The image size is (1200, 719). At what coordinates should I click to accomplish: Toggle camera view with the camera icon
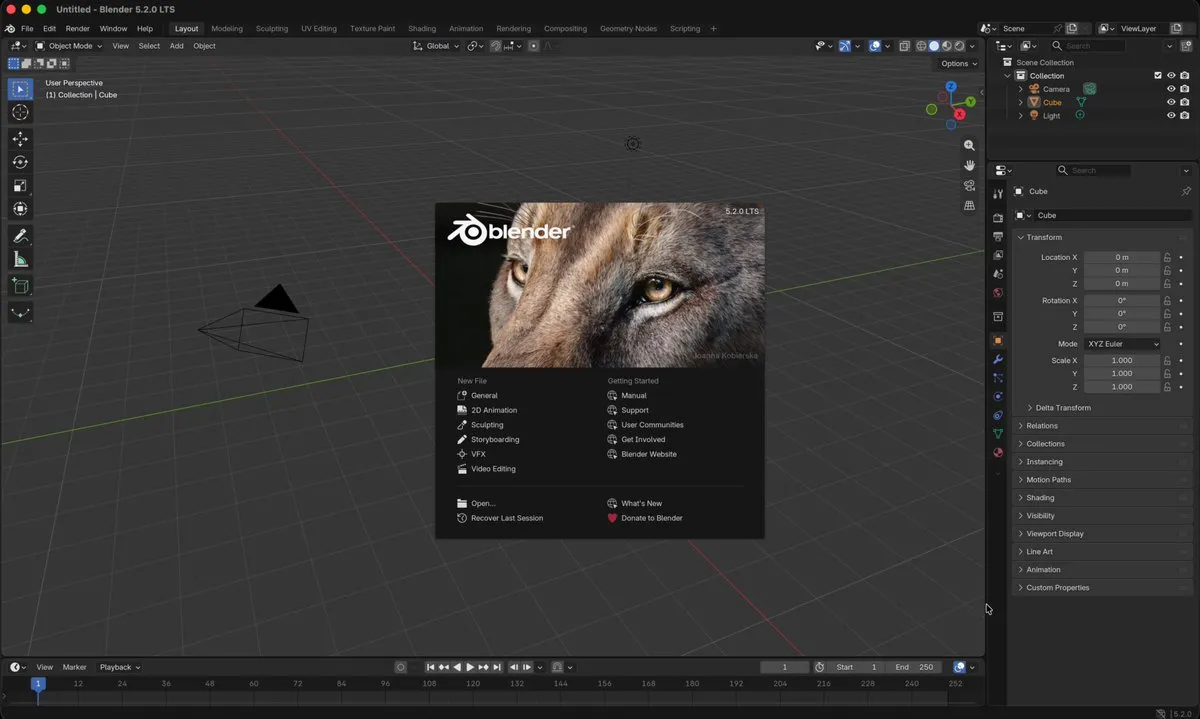coord(969,186)
